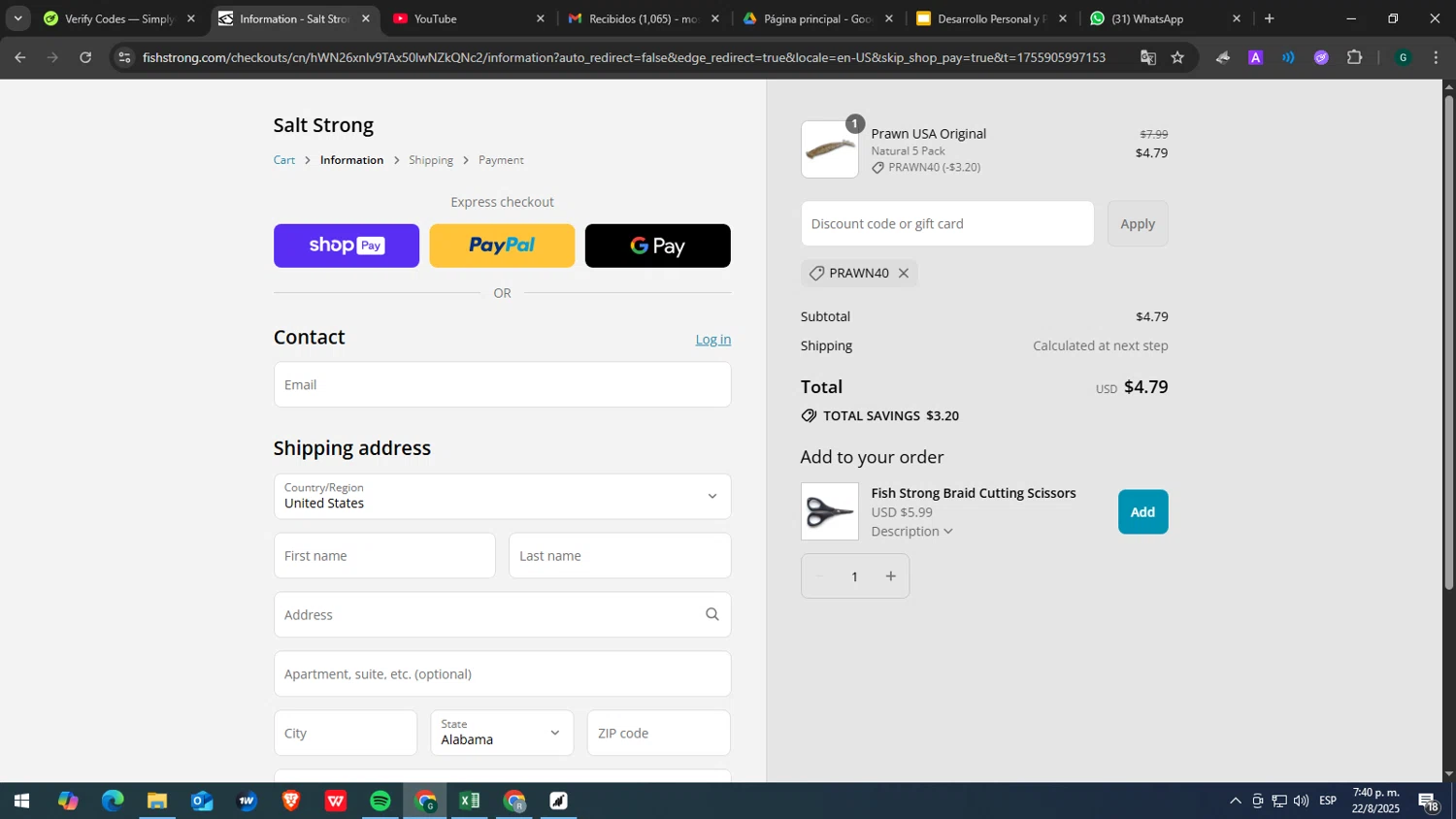Focus the Email input field

coord(502,385)
